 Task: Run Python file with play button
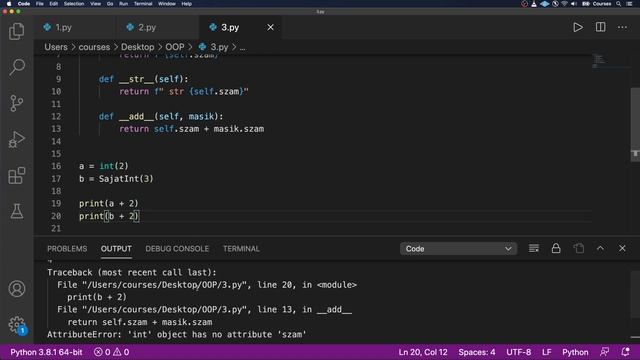point(578,27)
